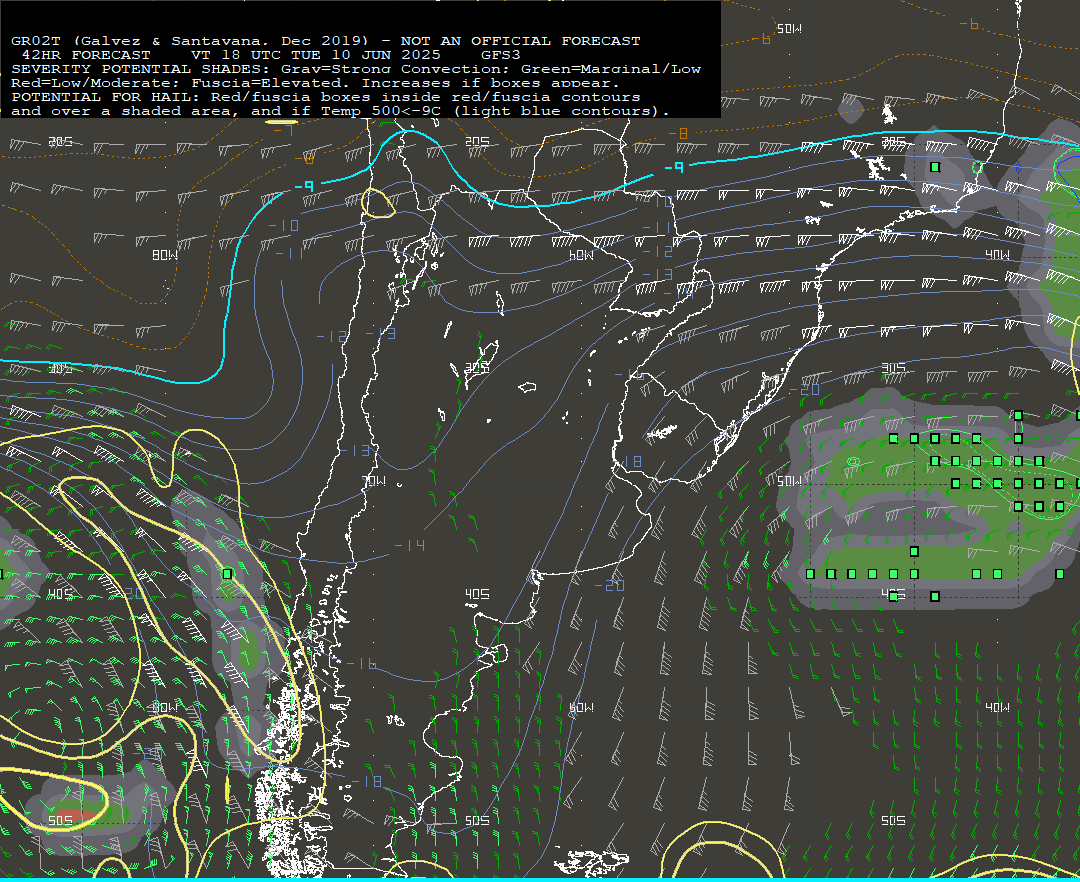Click the green circle marker on Brazil's coast
1080x882 pixels.
[977, 167]
